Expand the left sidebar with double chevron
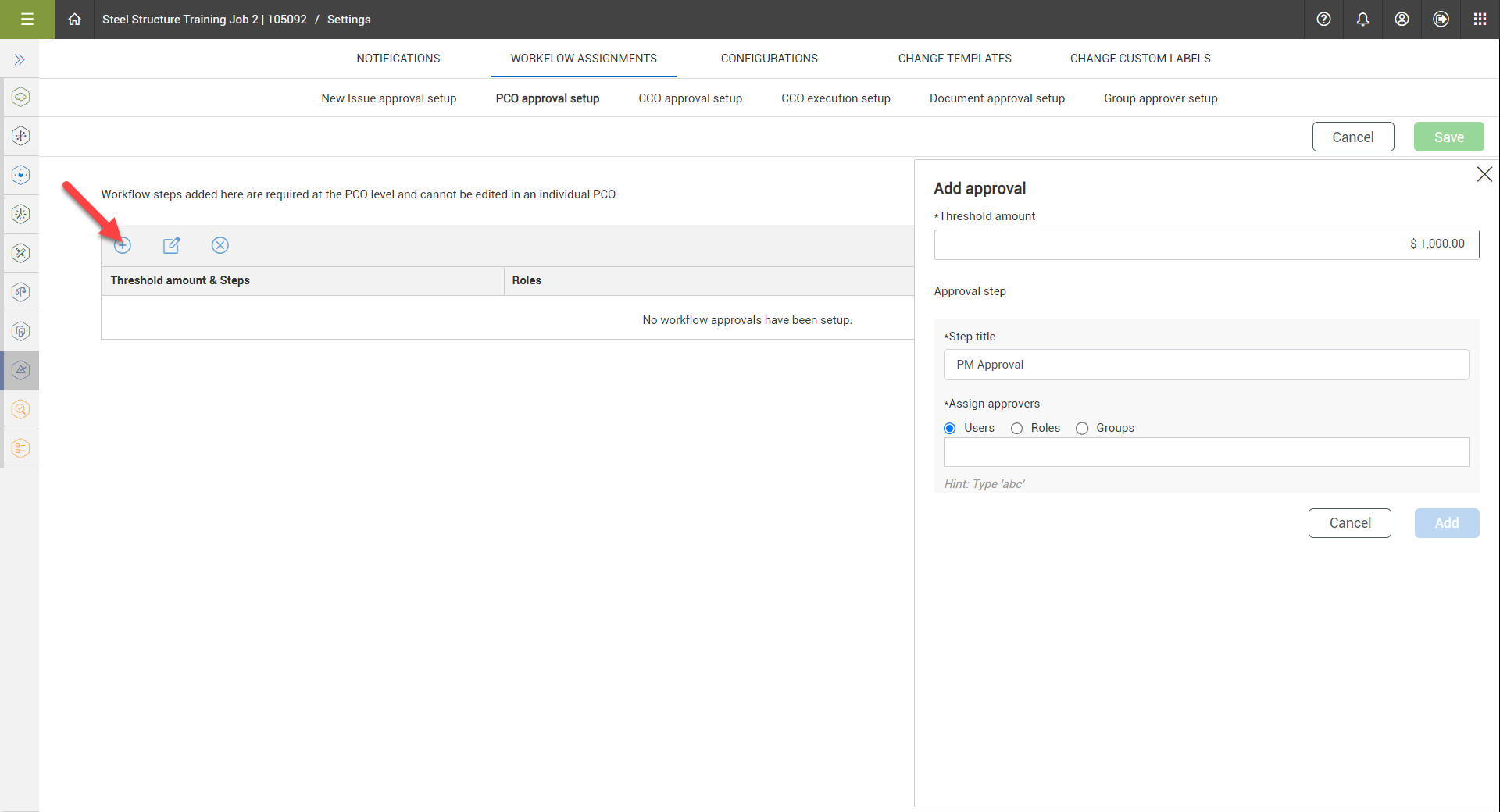The height and width of the screenshot is (812, 1500). [20, 59]
